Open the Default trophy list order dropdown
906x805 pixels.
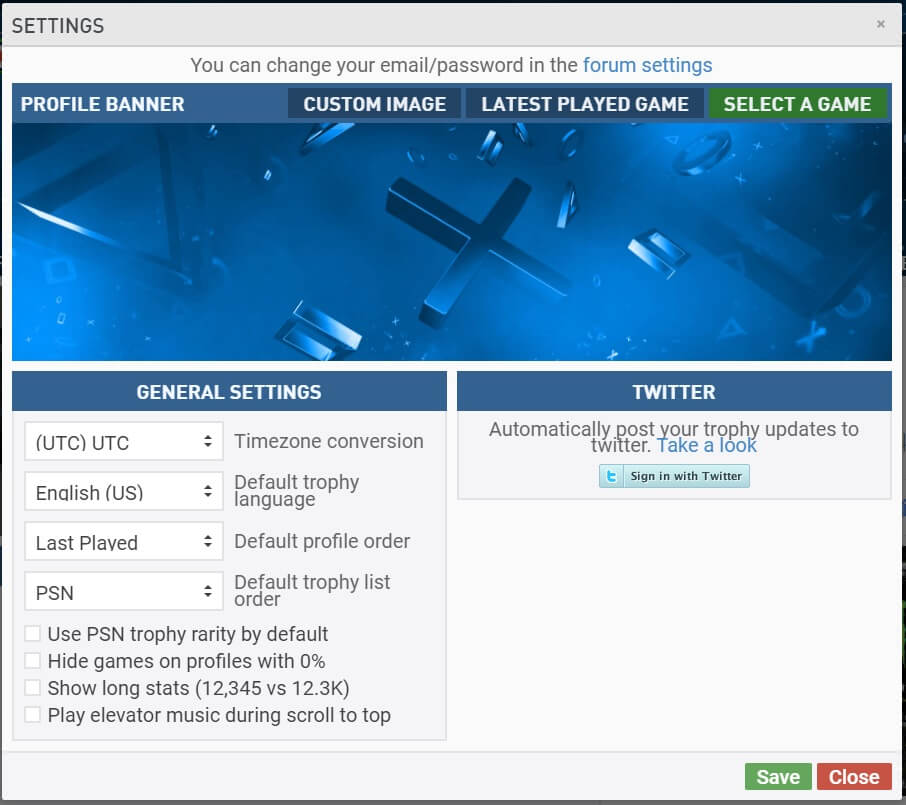124,591
